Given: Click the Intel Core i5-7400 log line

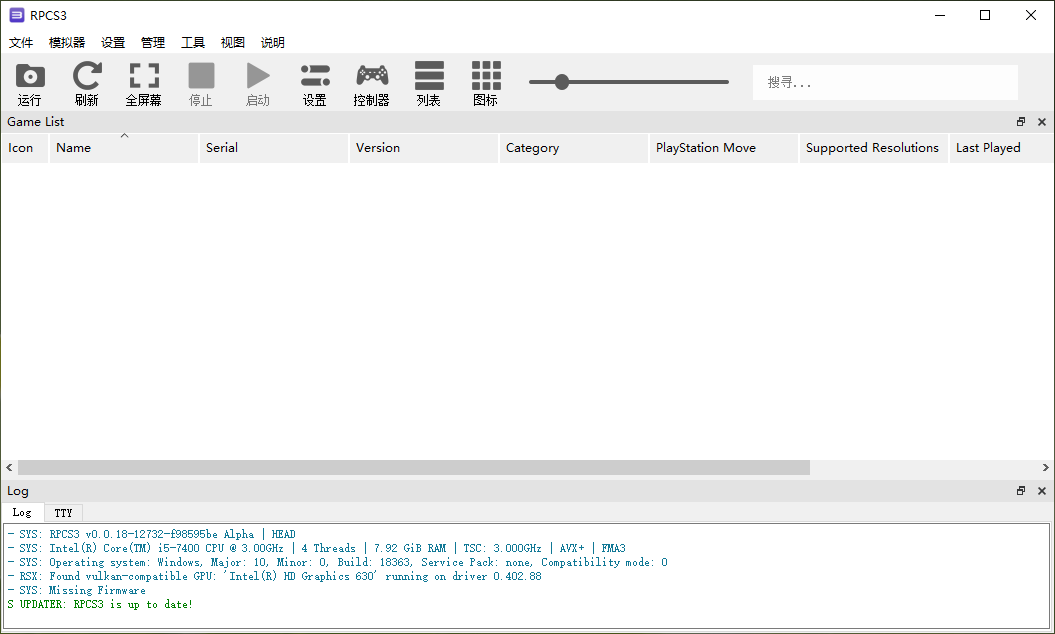Looking at the screenshot, I should click(317, 548).
